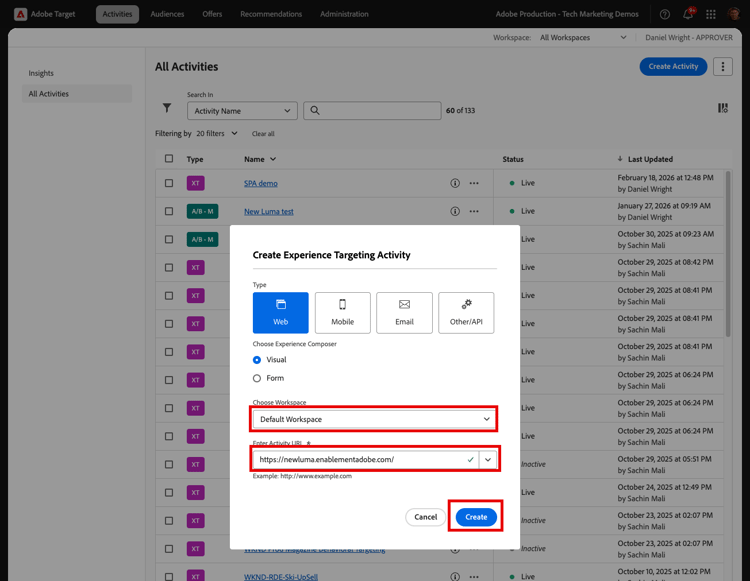750x581 pixels.
Task: Select the Other/API activity type tile
Action: tap(466, 313)
